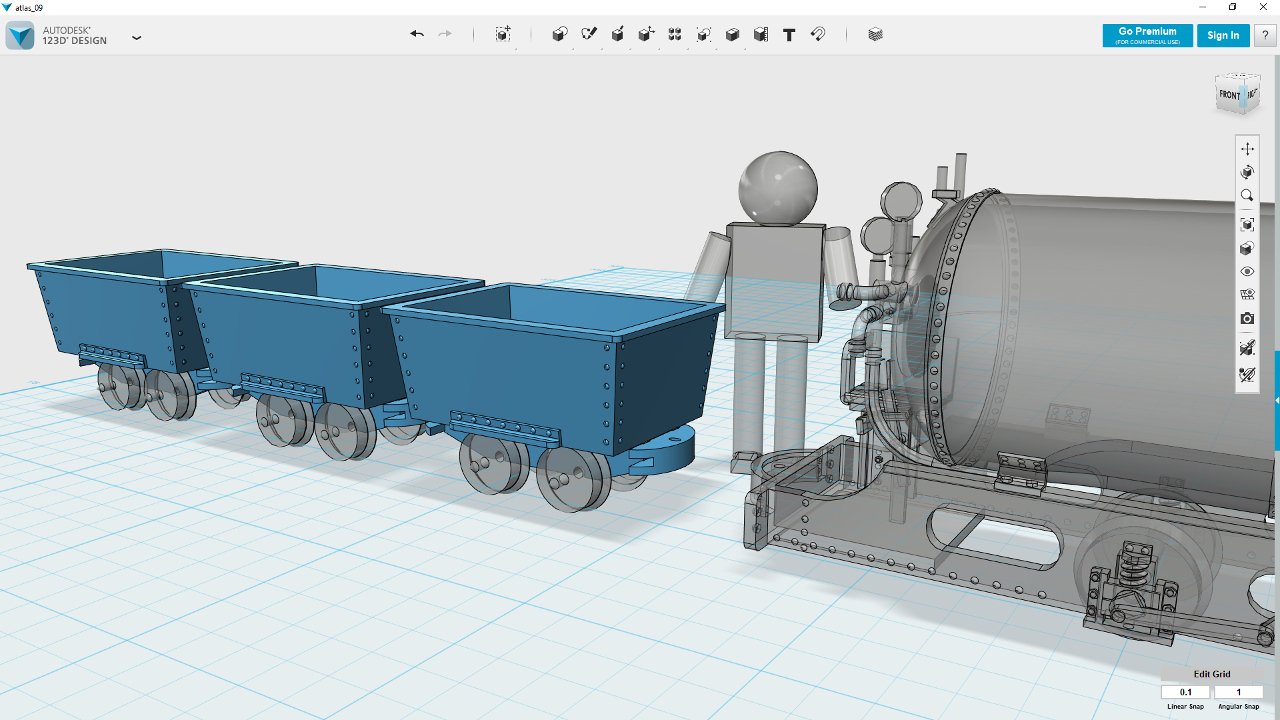Select the Text tool
The image size is (1280, 720).
click(x=789, y=34)
